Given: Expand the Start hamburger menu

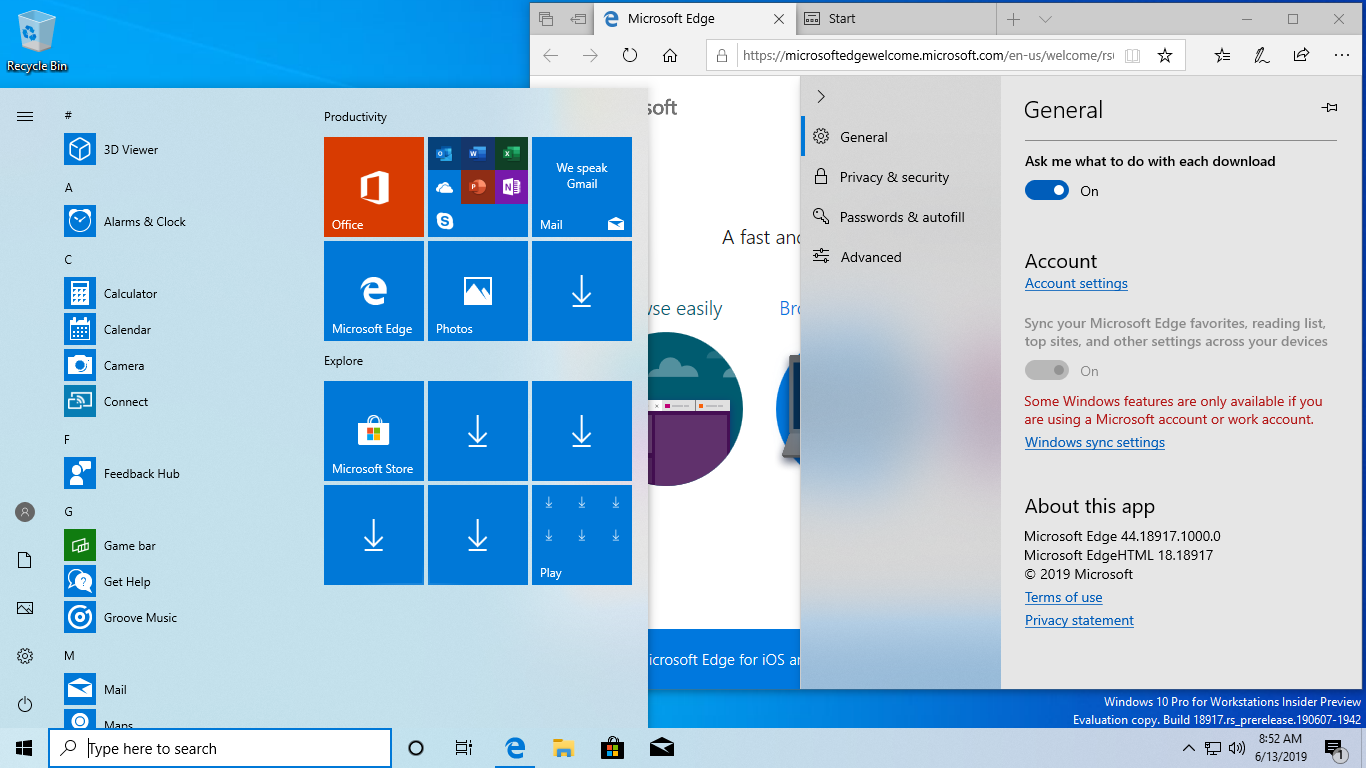Looking at the screenshot, I should 25,116.
